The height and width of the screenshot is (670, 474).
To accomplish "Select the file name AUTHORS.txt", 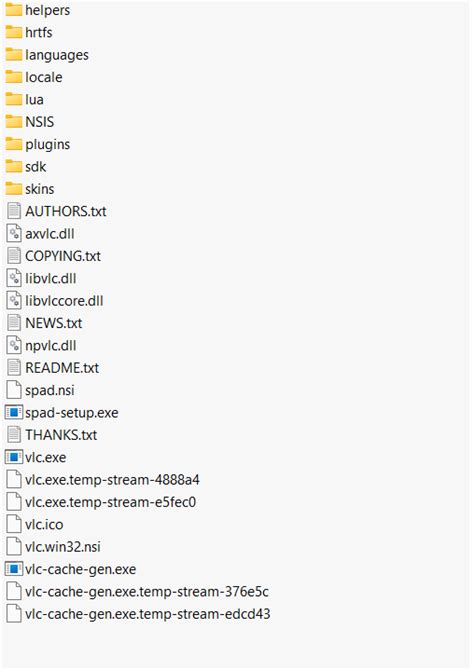I will (x=66, y=211).
